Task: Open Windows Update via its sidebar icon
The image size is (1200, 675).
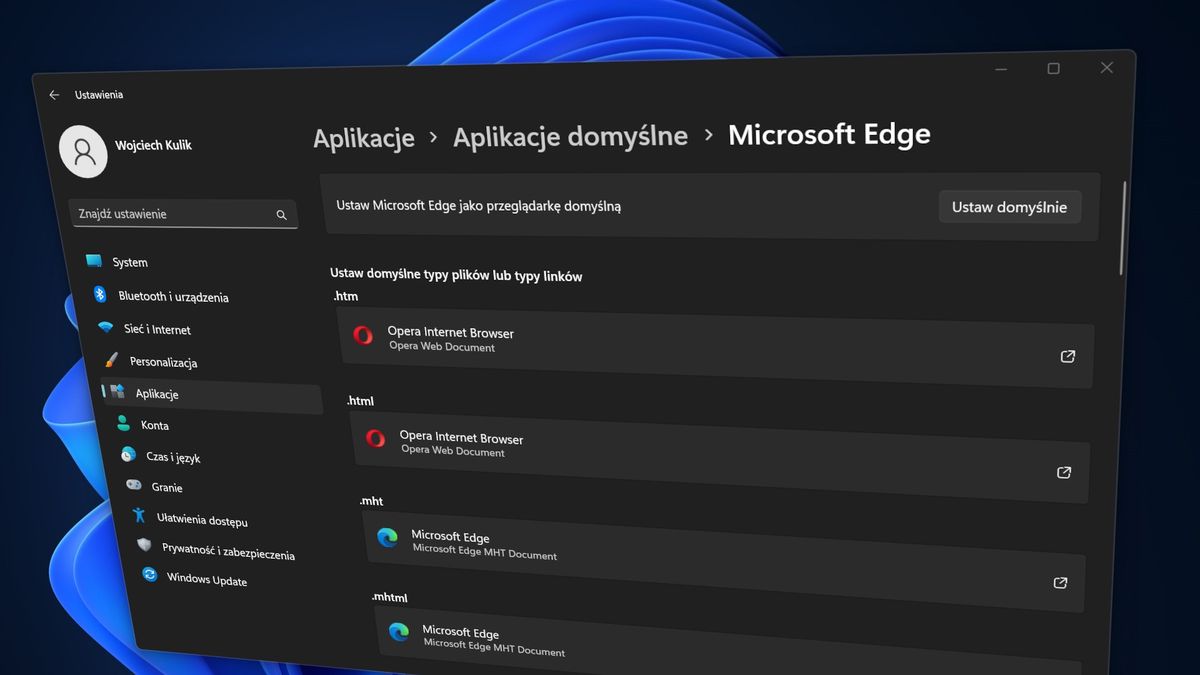Action: coord(149,575)
